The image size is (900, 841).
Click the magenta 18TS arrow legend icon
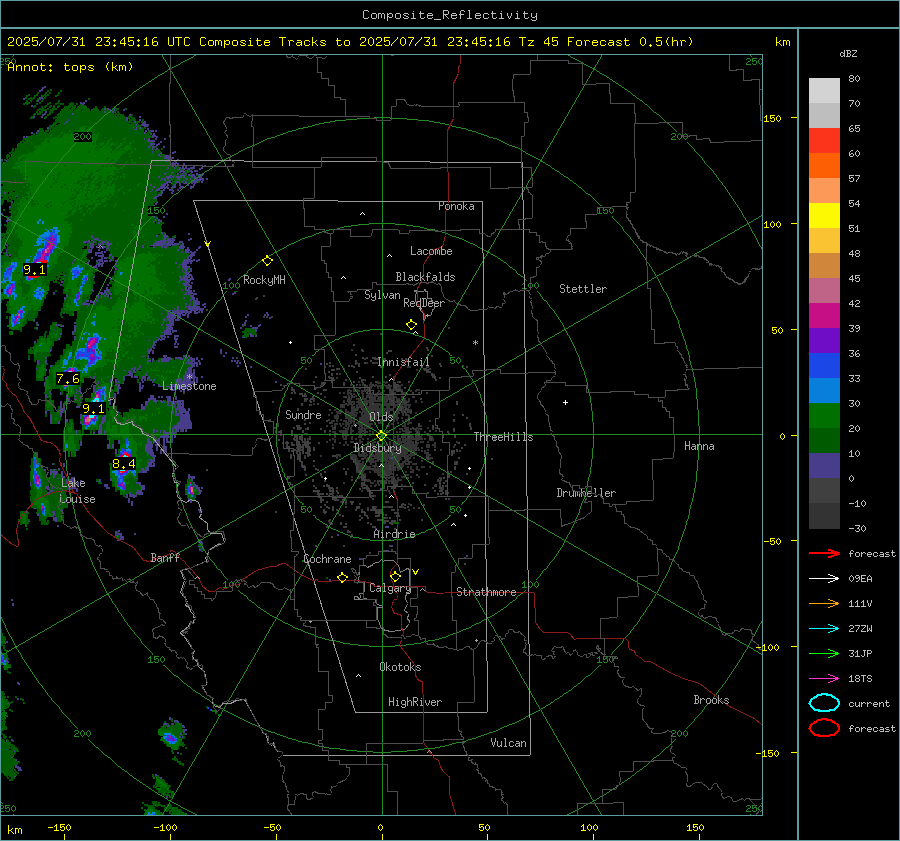824,679
